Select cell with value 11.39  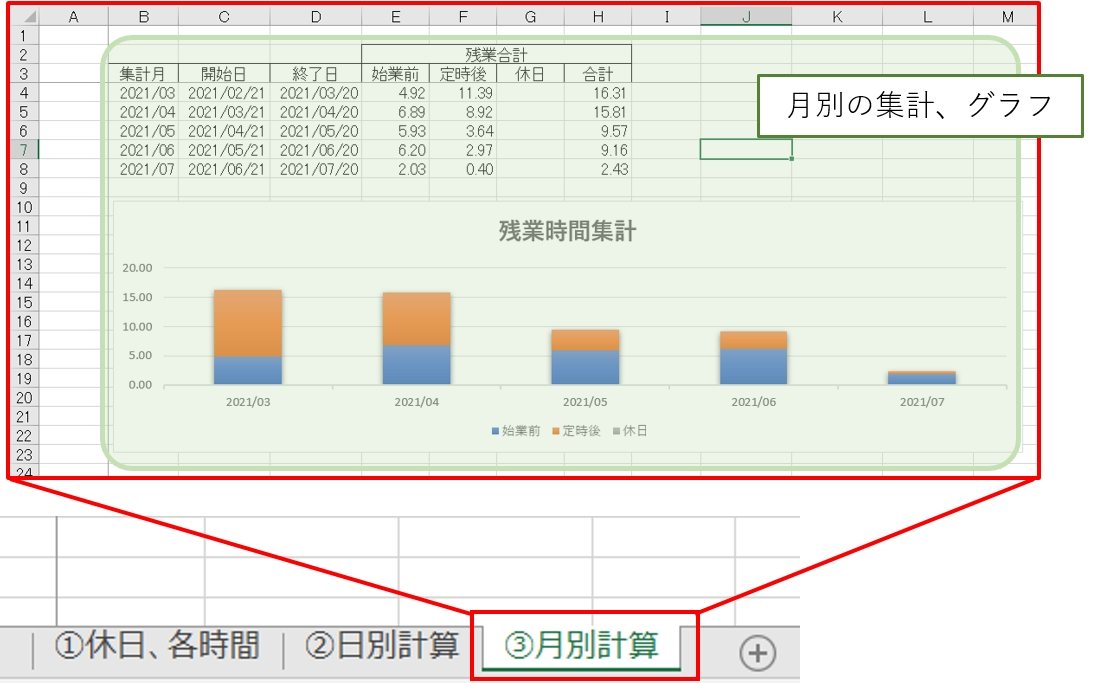463,93
